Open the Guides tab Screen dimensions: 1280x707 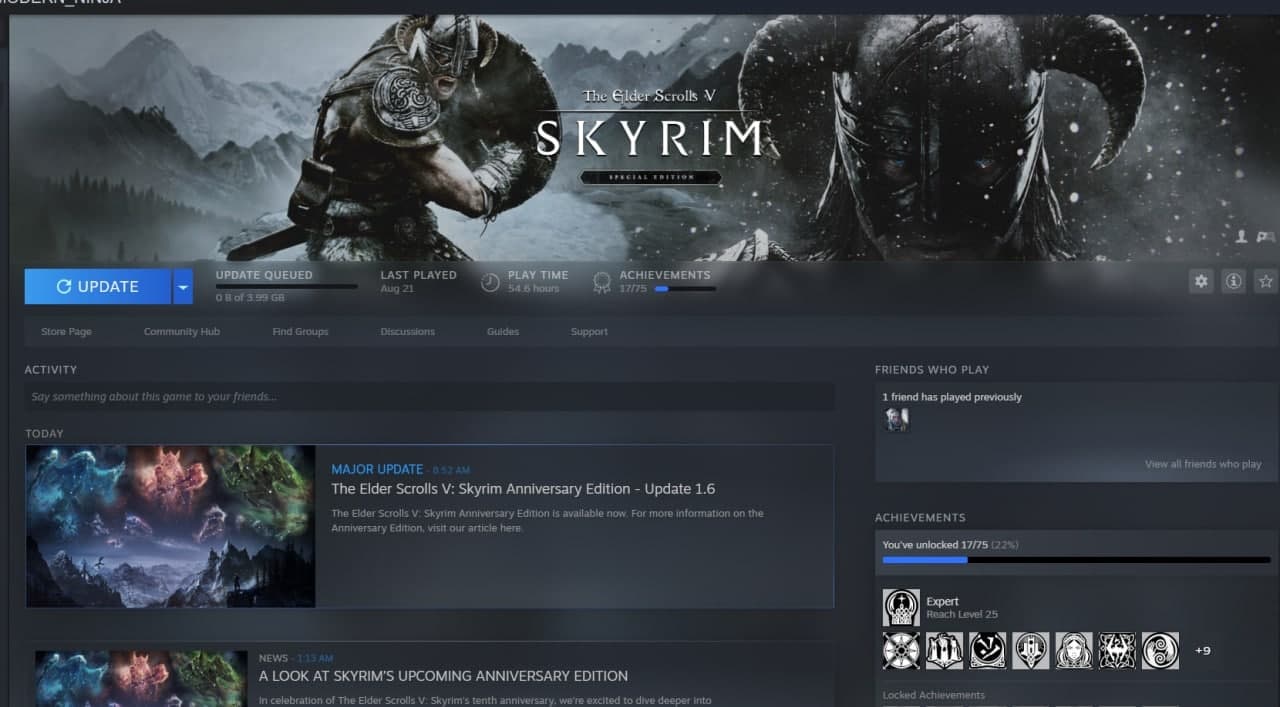(x=503, y=331)
